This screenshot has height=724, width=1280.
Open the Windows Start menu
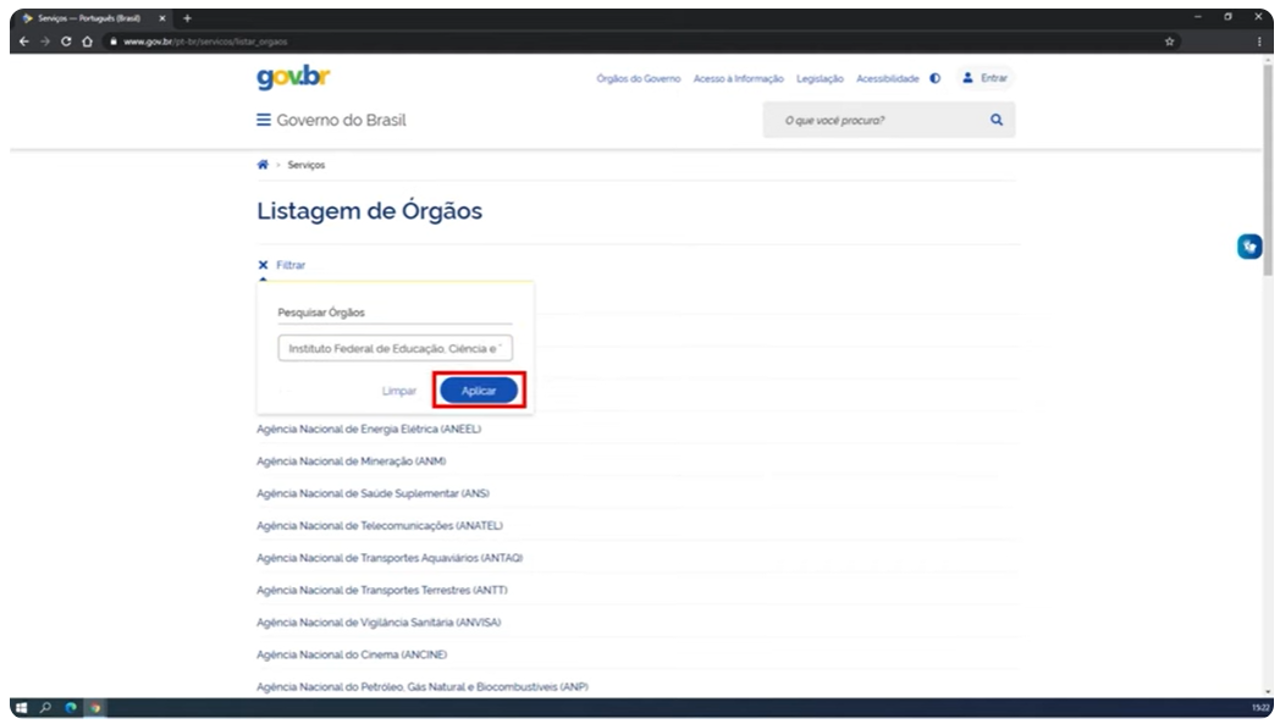click(21, 708)
